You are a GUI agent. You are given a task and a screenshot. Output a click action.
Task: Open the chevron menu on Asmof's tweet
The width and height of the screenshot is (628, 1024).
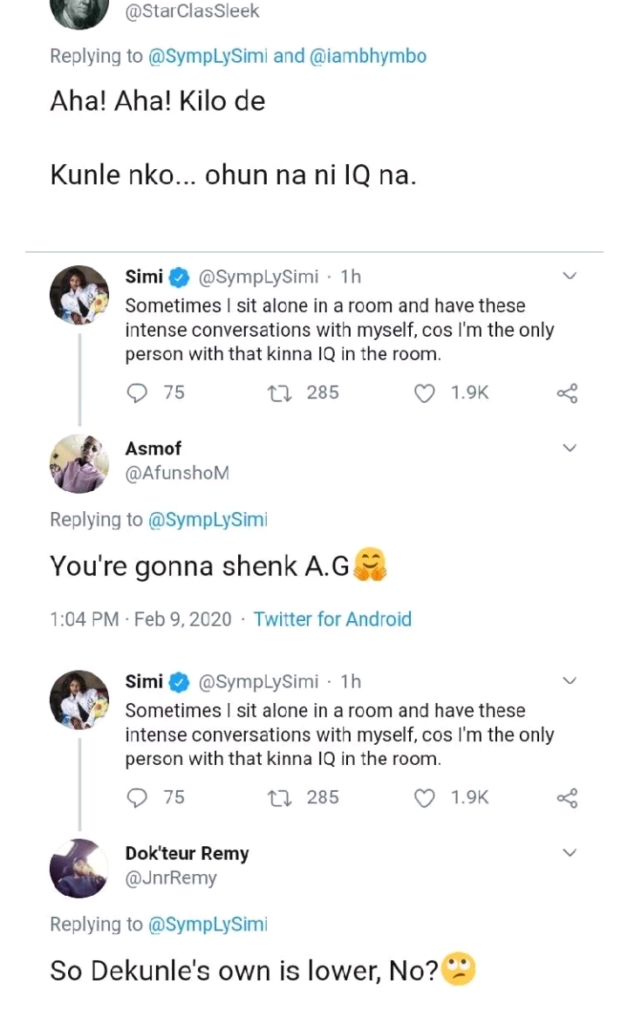tap(570, 449)
